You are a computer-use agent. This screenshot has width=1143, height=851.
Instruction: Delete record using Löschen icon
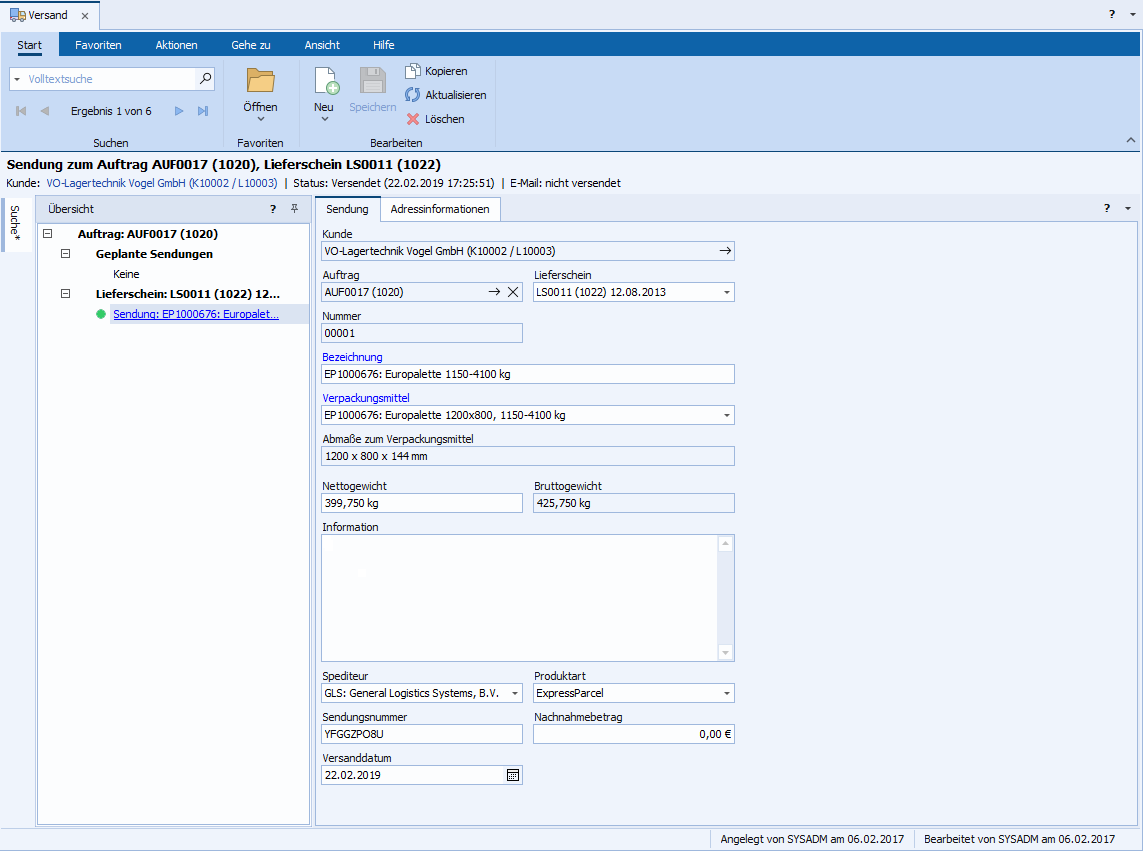coord(413,119)
